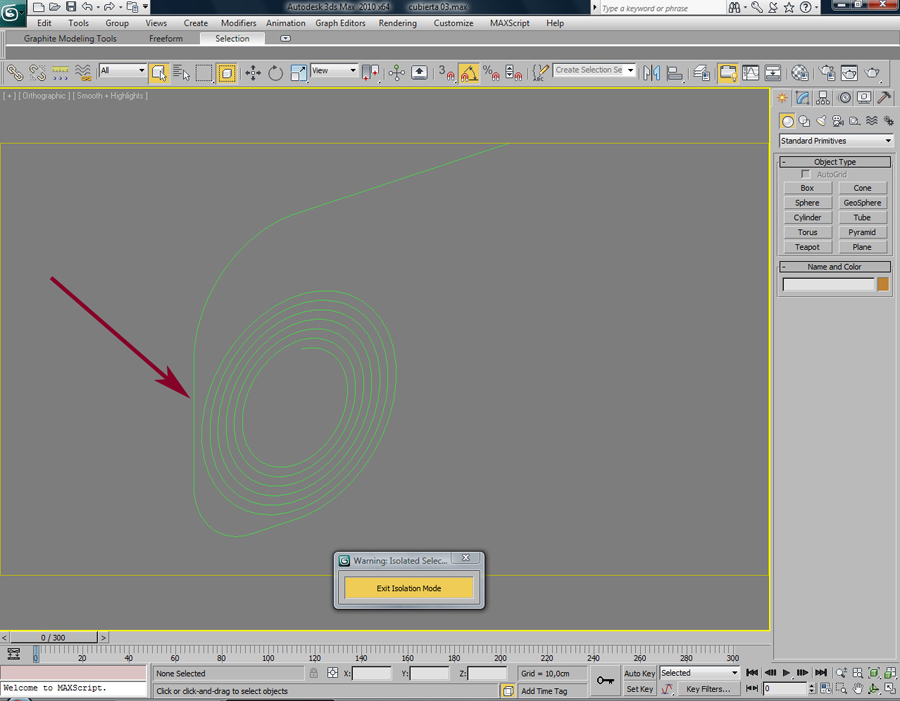The image size is (900, 701).
Task: Open reference coordinate View dropdown
Action: [334, 70]
